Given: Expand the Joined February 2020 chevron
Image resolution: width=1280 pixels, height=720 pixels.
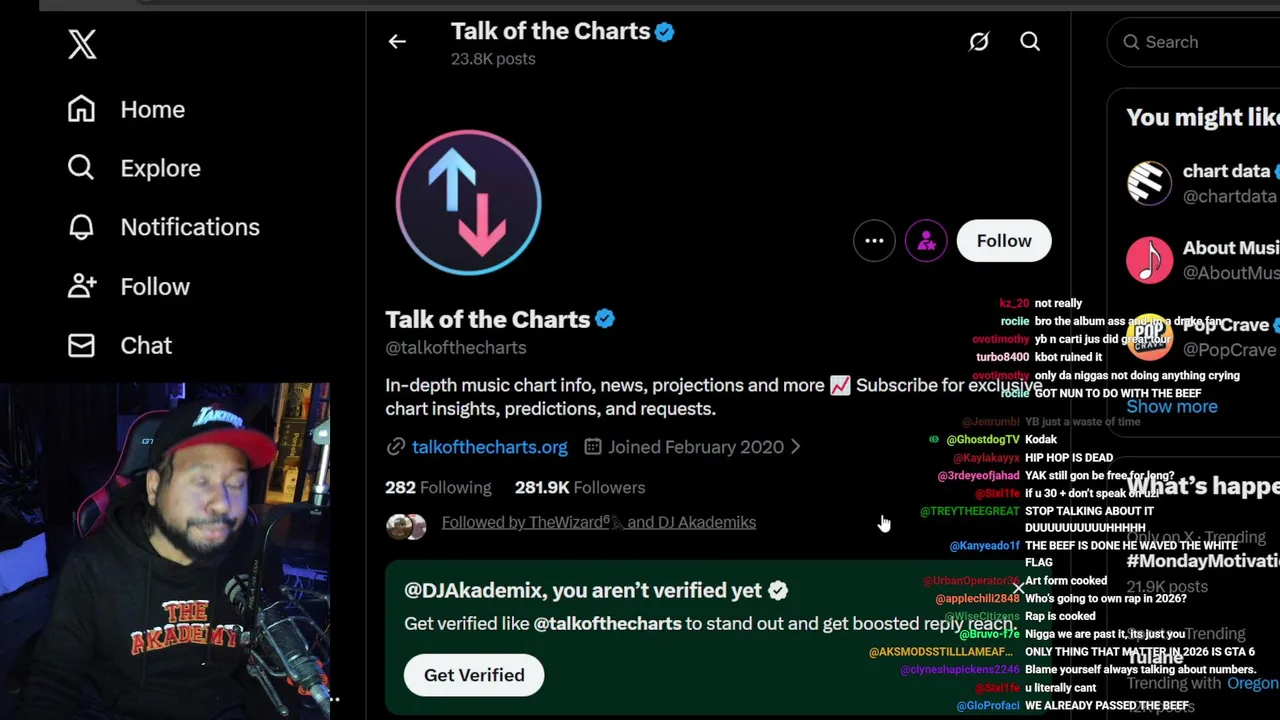Looking at the screenshot, I should tap(796, 447).
